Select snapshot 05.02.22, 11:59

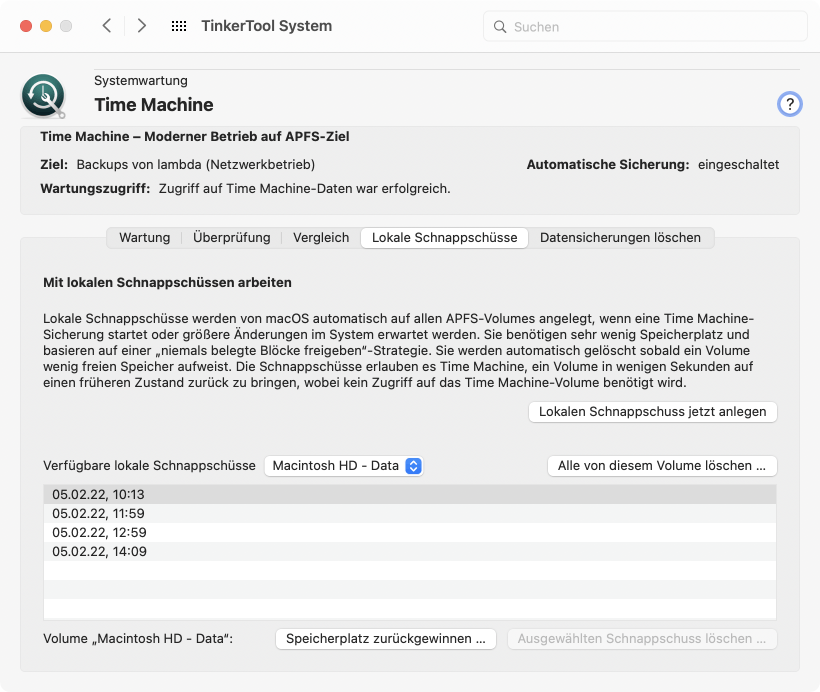point(410,513)
